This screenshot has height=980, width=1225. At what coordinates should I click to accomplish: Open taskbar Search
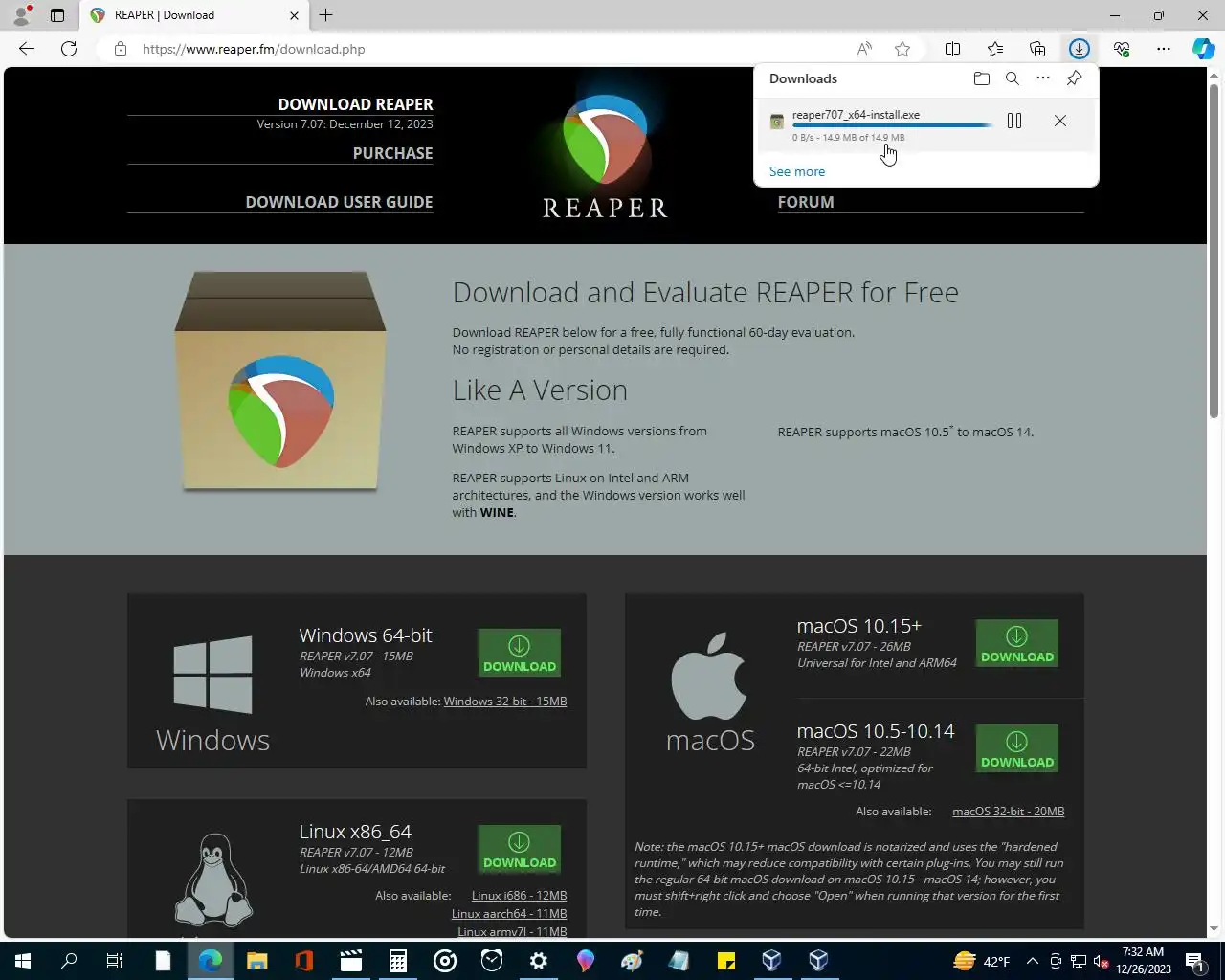click(x=69, y=961)
